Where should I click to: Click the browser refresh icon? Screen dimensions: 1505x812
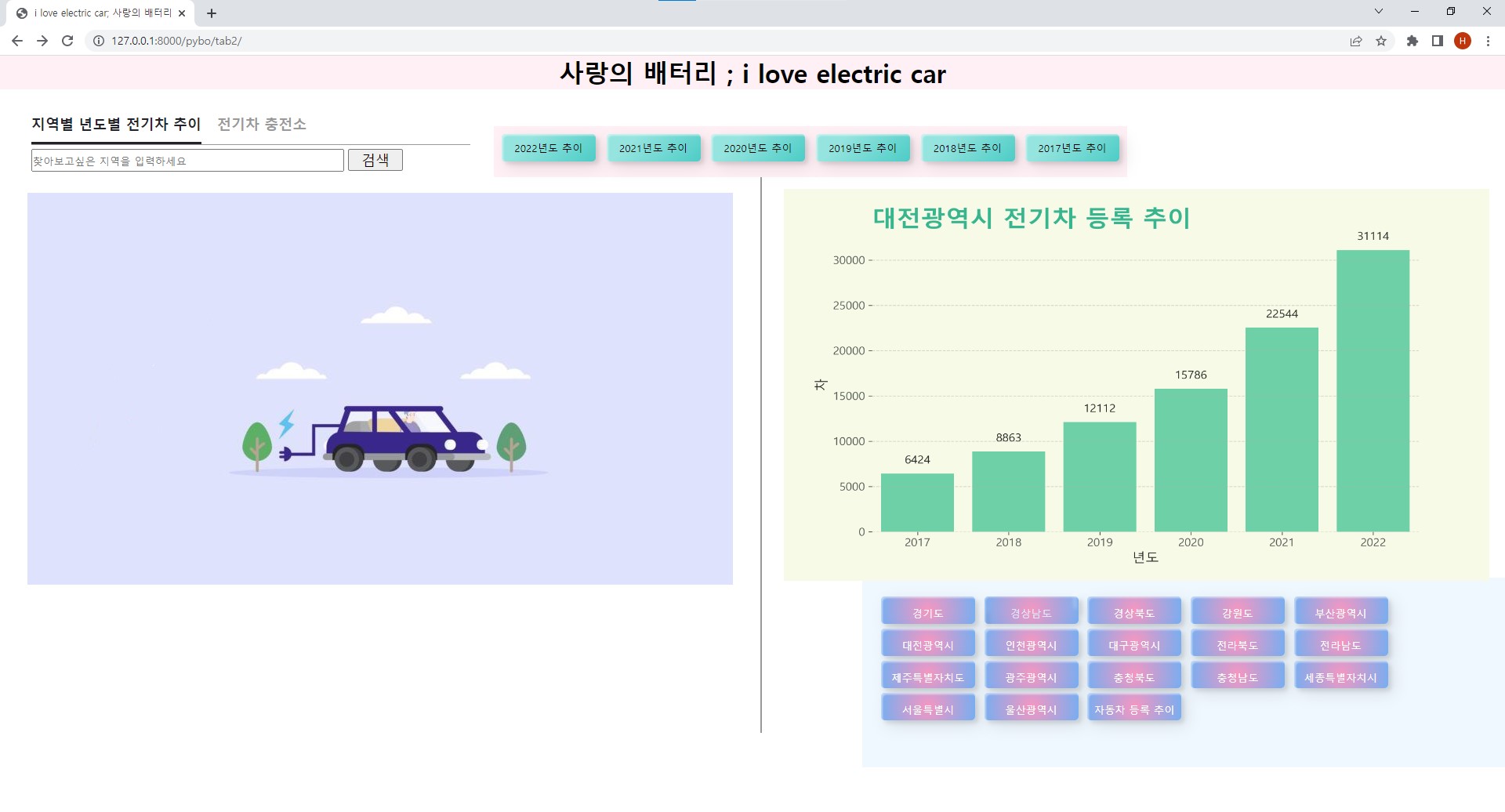[67, 41]
